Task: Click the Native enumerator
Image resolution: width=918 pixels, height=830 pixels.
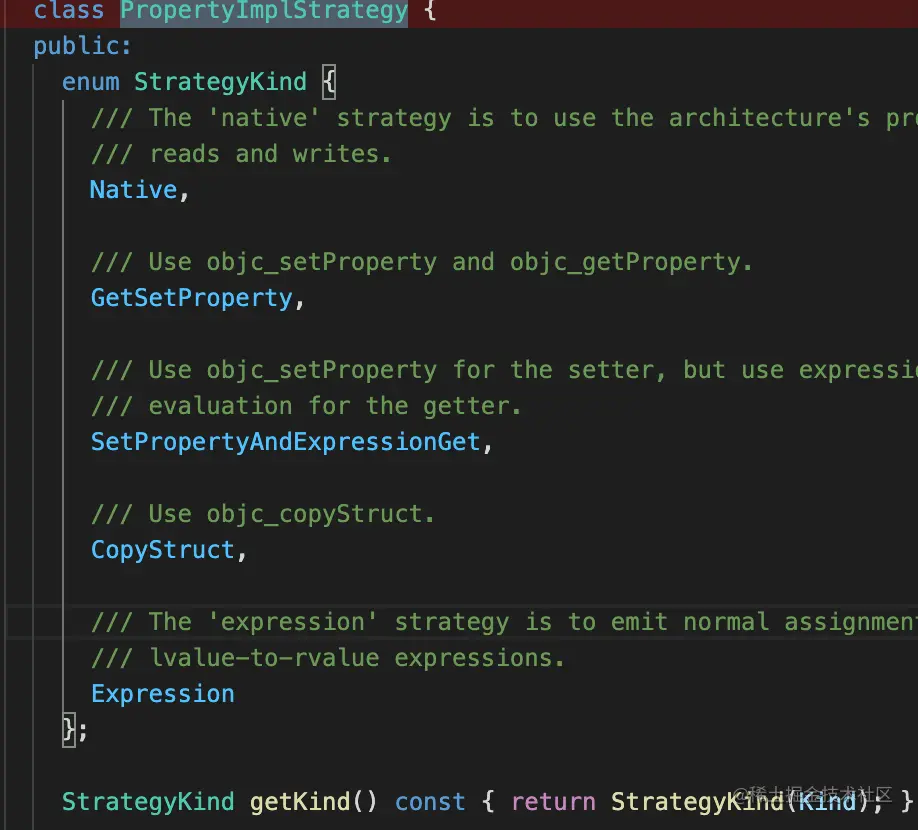Action: (134, 190)
